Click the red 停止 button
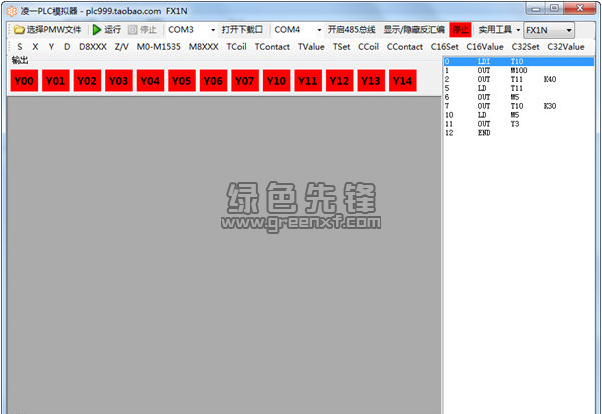This screenshot has height=414, width=602. point(460,30)
